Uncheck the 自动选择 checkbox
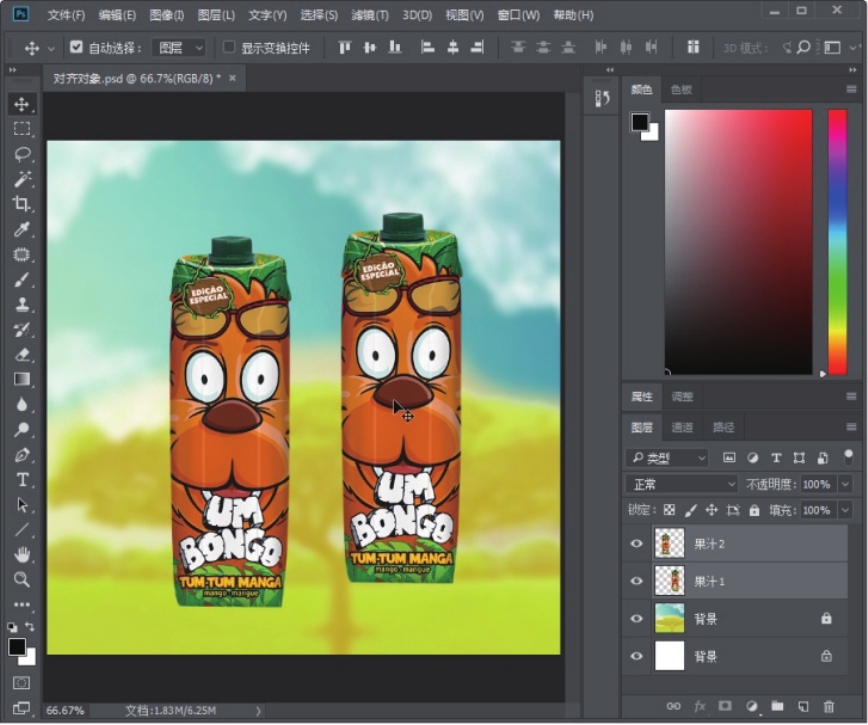 [76, 48]
